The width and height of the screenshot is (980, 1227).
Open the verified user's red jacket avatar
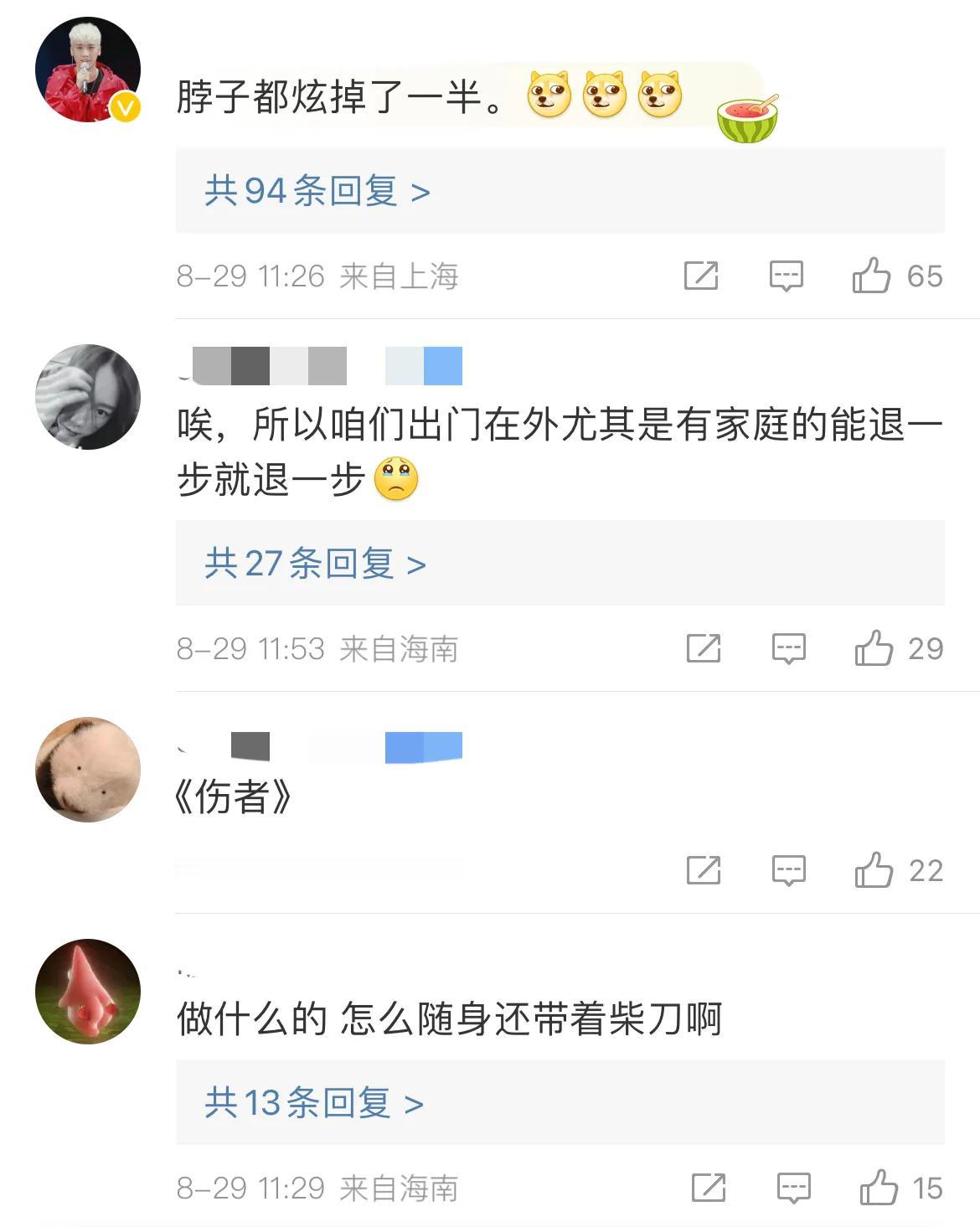tap(88, 70)
